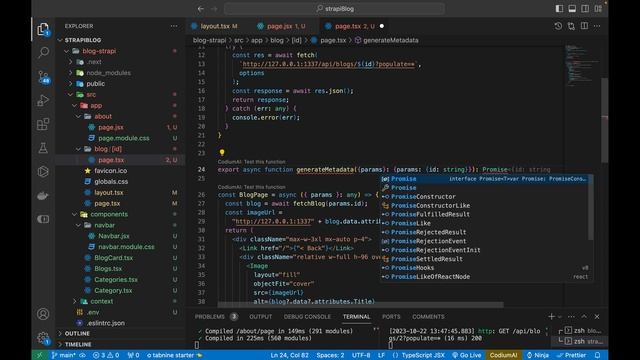Open the timeline history icon in editor toolbar
This screenshot has height=360, width=640.
click(x=558, y=26)
